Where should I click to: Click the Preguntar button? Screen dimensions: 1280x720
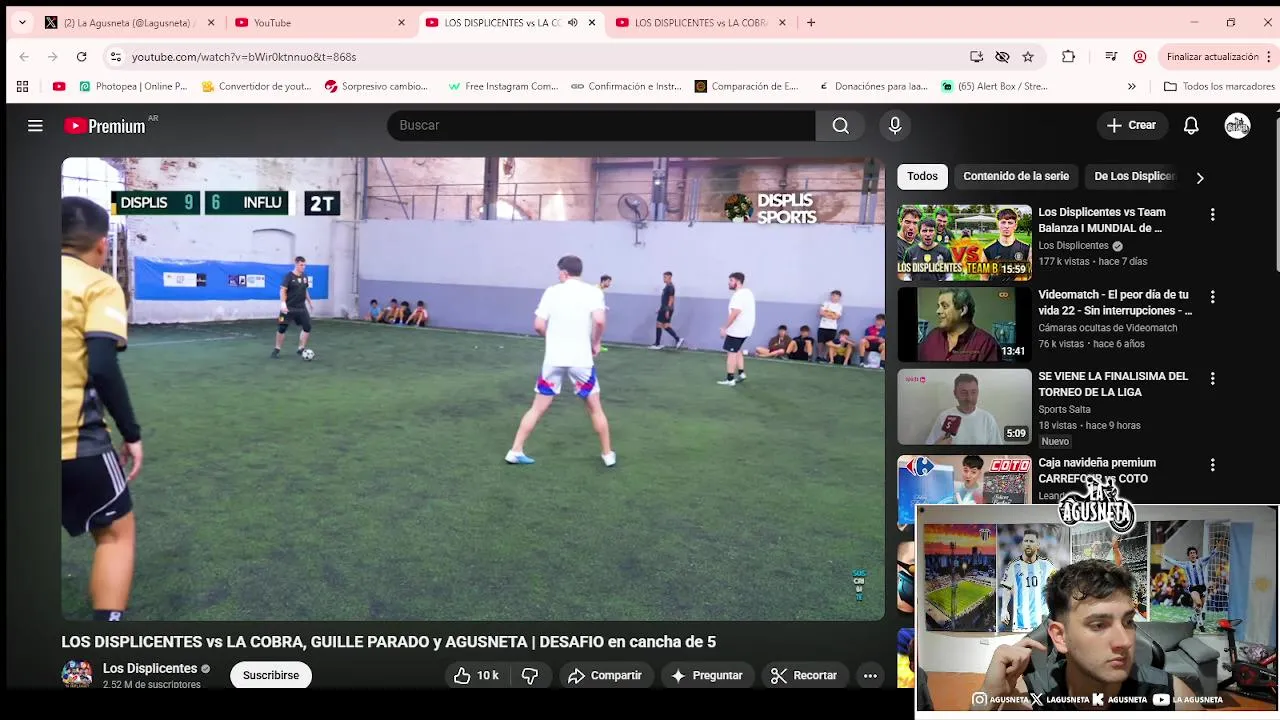[x=706, y=675]
